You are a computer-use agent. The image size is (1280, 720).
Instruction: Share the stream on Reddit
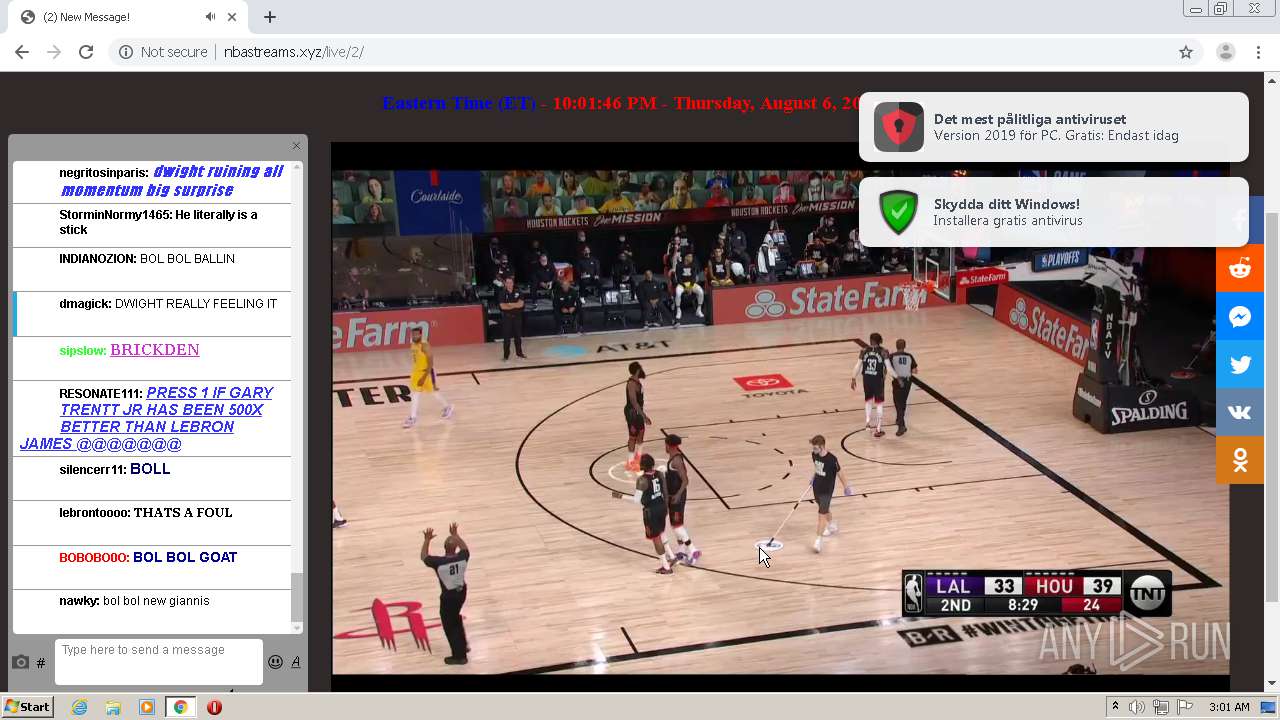(x=1240, y=268)
